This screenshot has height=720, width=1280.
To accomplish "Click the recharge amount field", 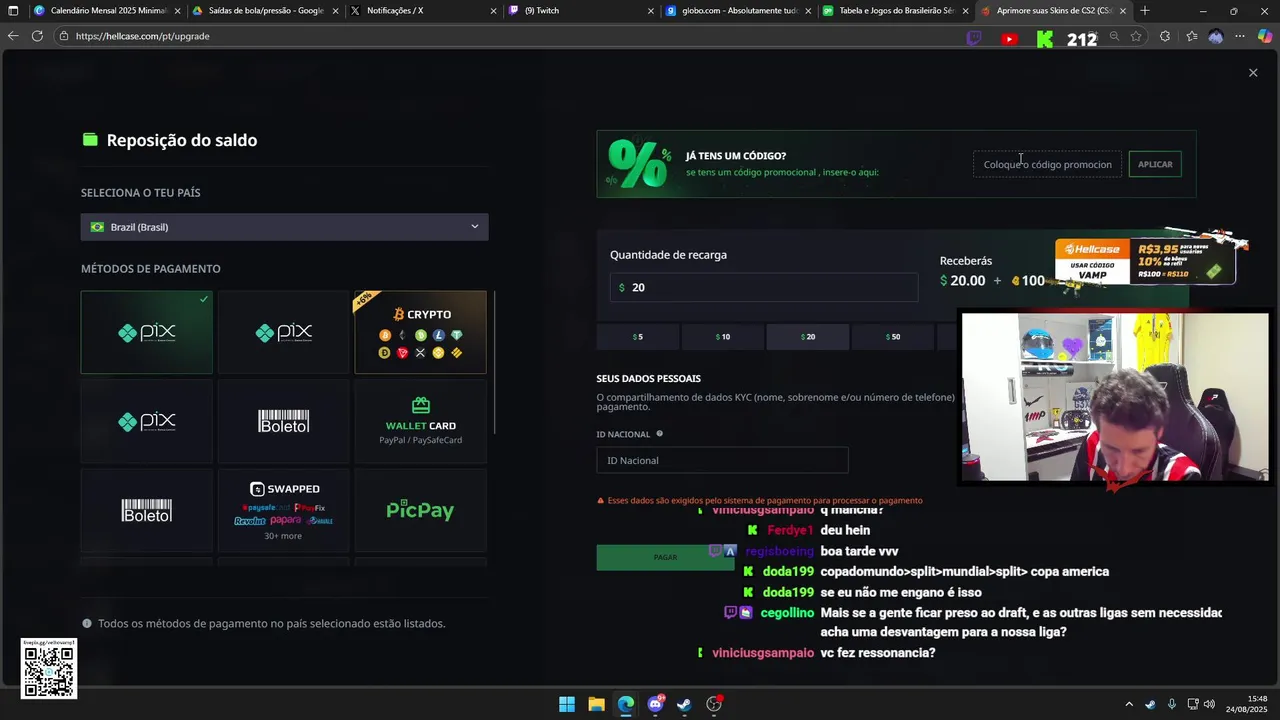I will point(764,287).
